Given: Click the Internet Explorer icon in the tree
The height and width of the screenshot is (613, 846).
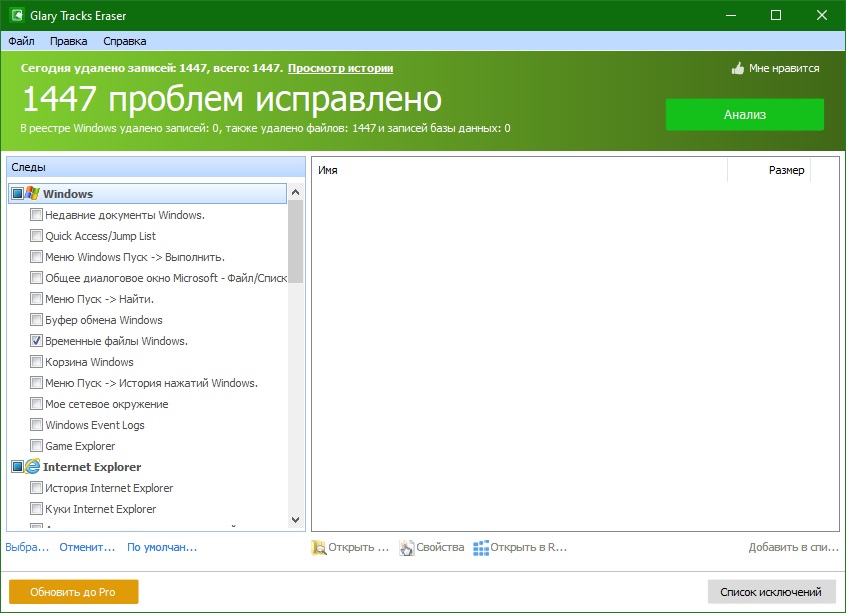Looking at the screenshot, I should pyautogui.click(x=33, y=467).
